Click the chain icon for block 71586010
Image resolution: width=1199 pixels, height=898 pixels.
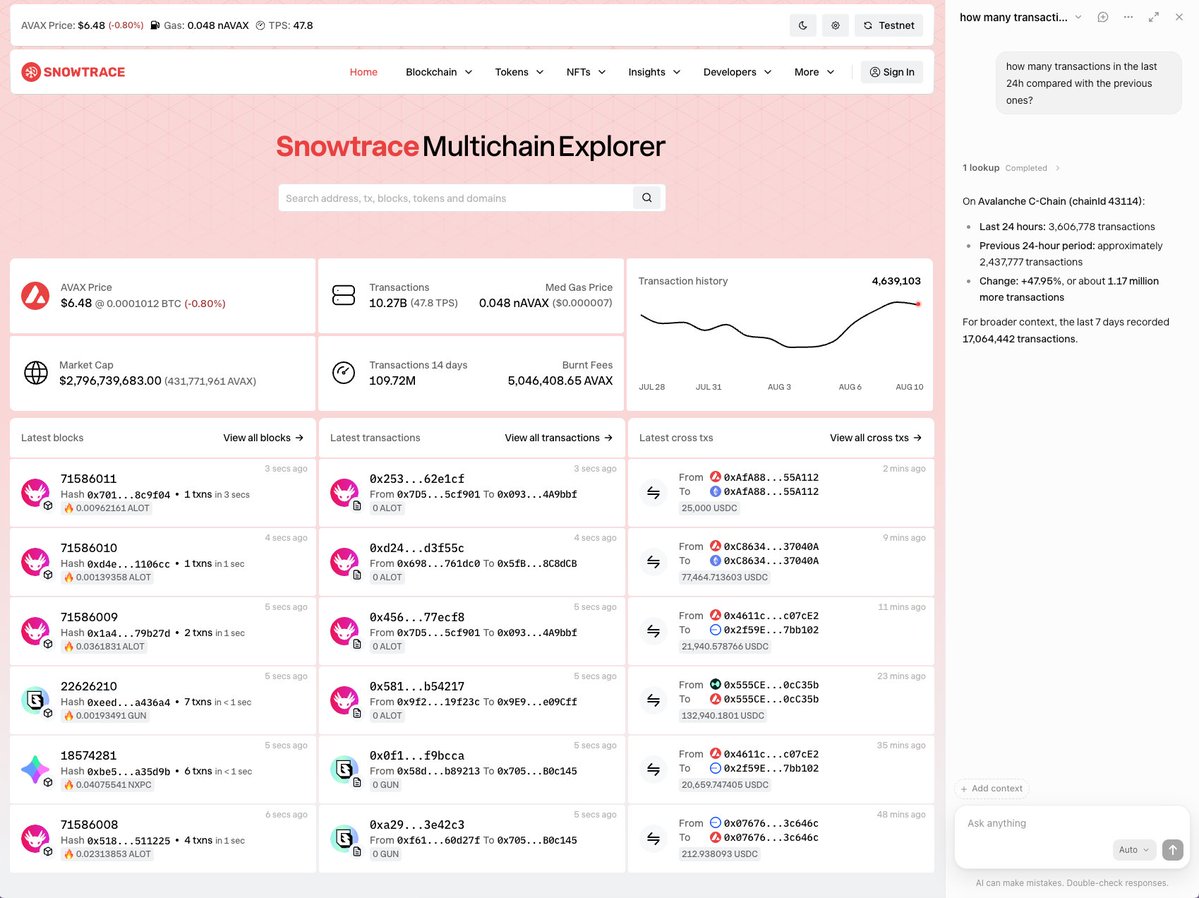coord(35,562)
